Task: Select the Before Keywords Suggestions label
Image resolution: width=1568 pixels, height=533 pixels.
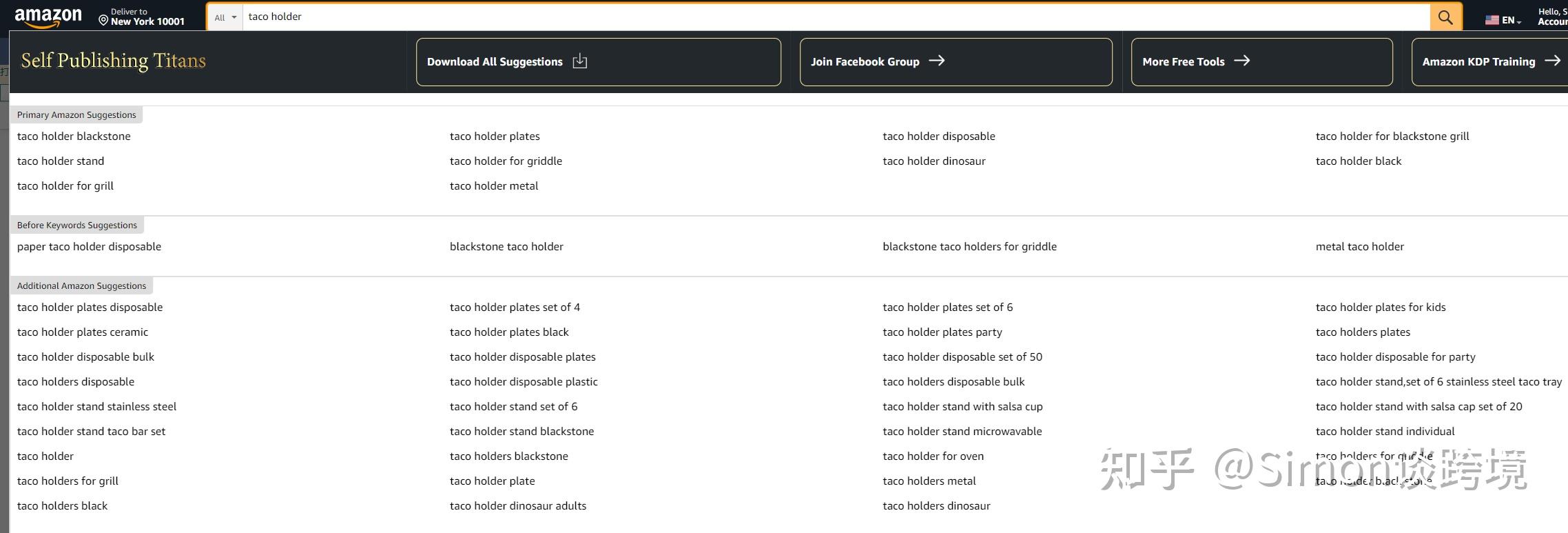Action: click(x=77, y=225)
